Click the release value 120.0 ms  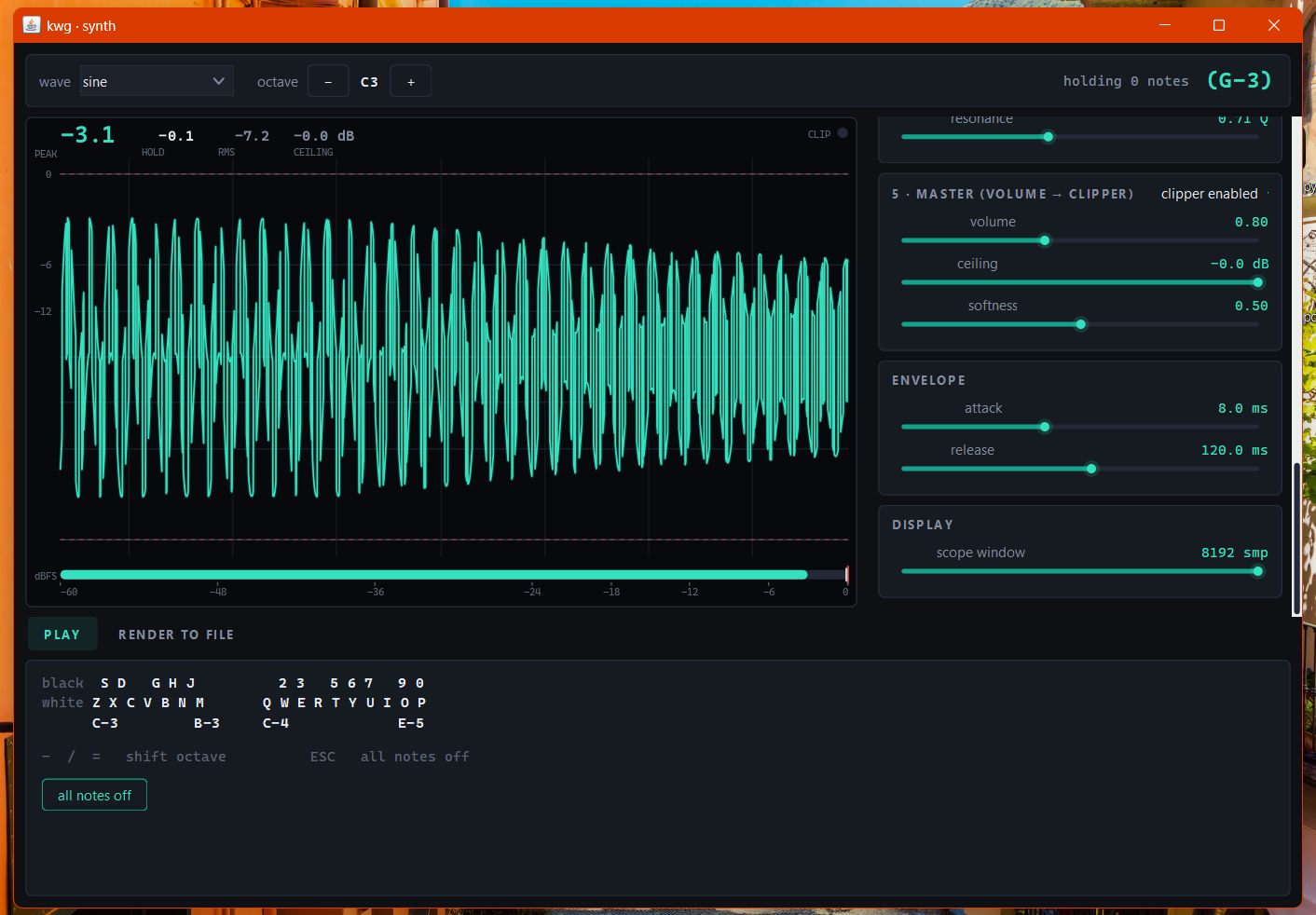pyautogui.click(x=1235, y=450)
